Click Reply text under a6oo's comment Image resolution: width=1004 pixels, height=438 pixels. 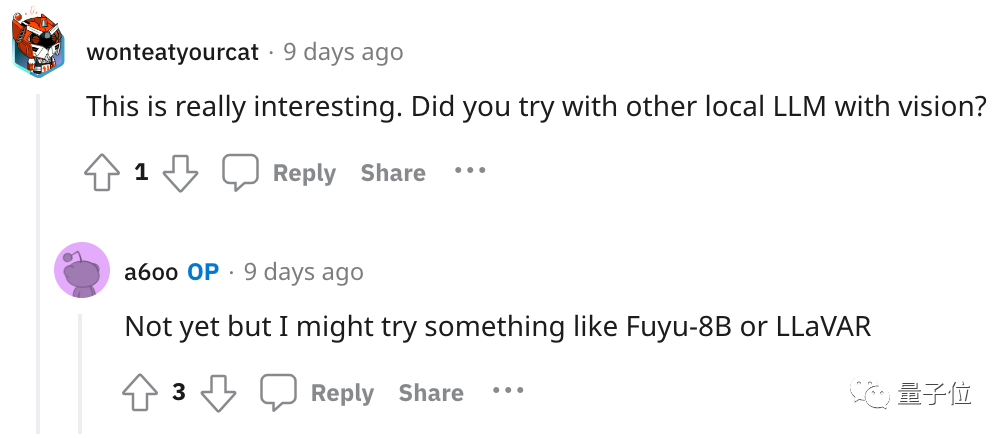(x=343, y=393)
